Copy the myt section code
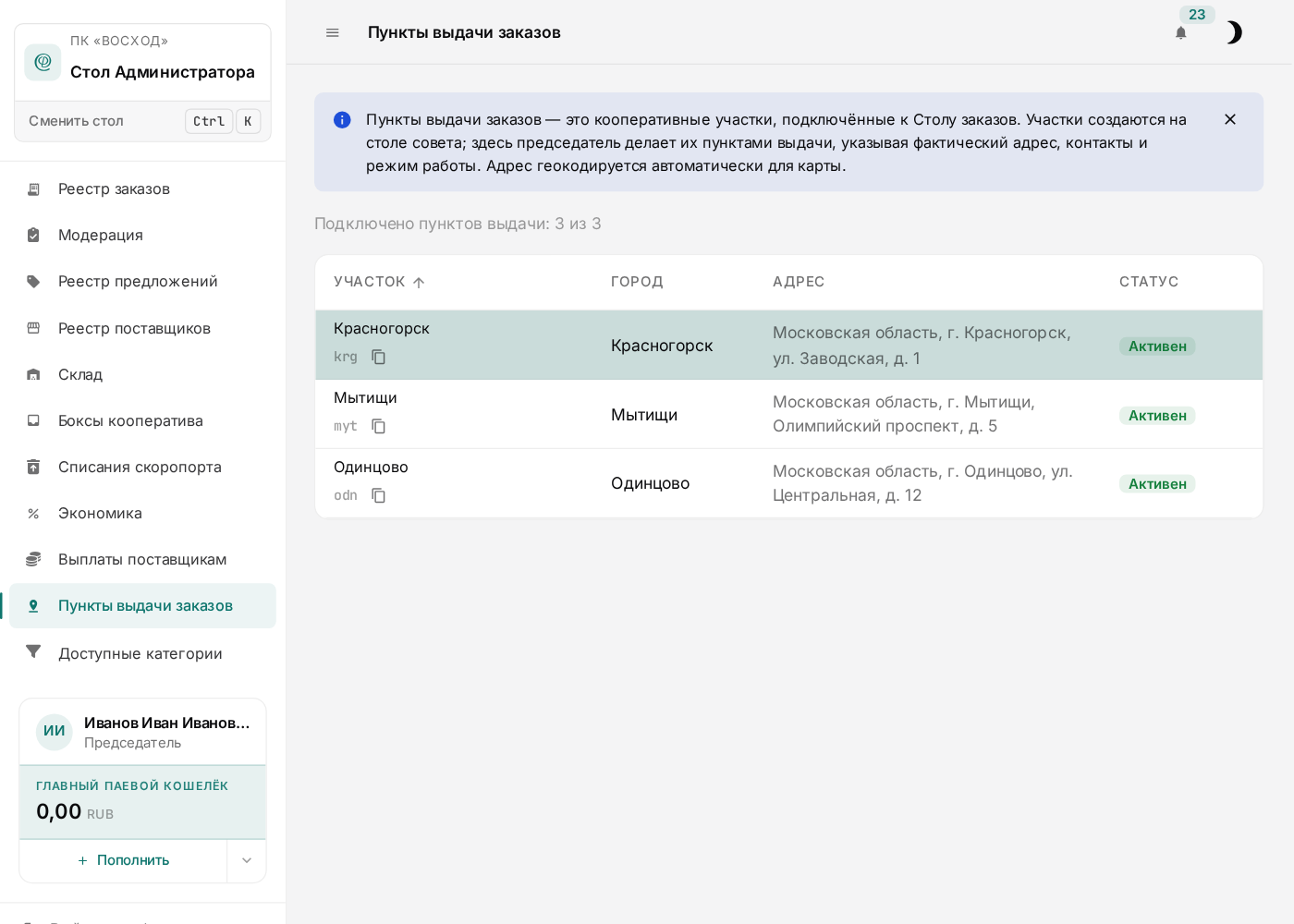1294x924 pixels. point(379,426)
